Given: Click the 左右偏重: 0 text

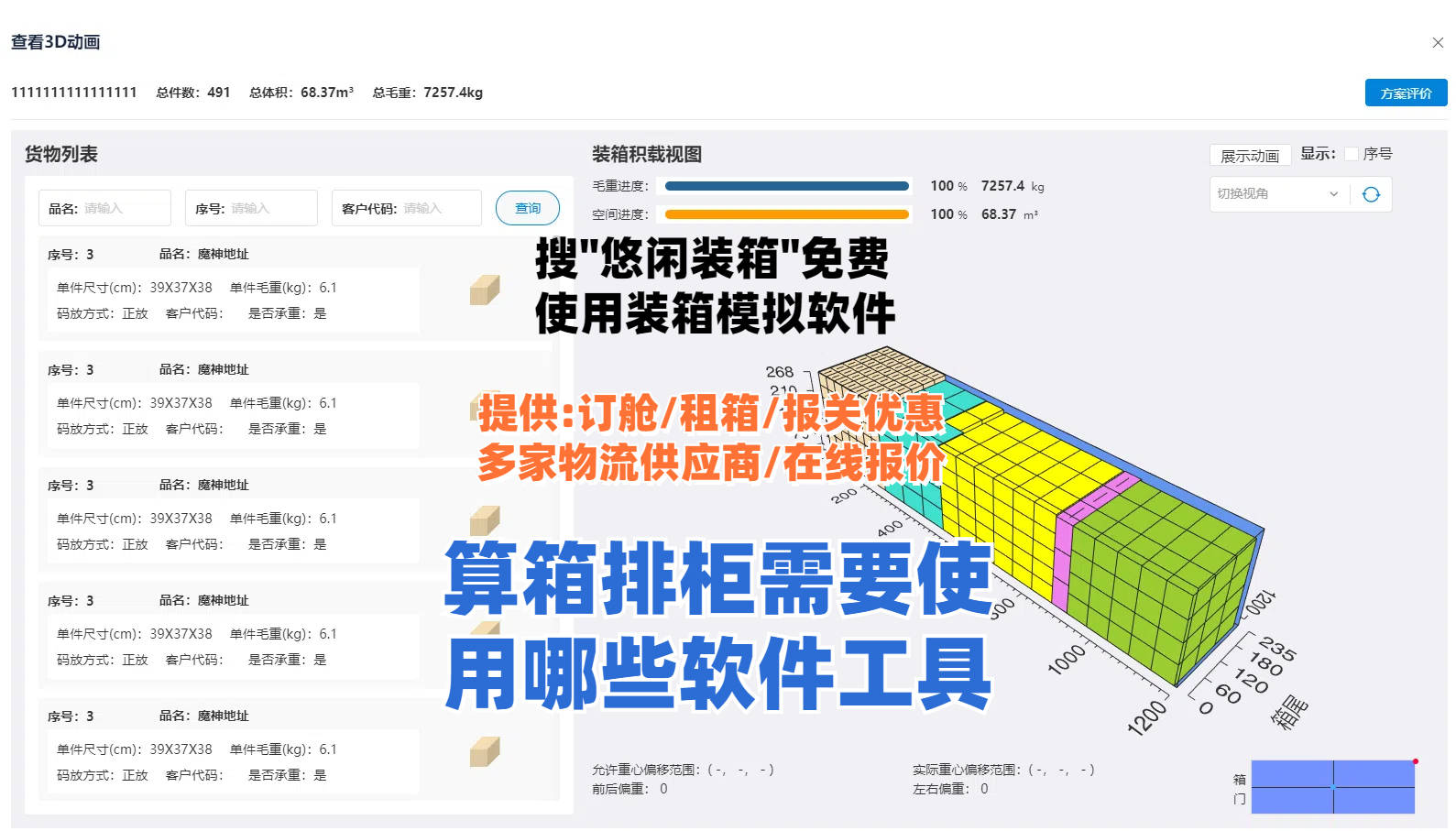Looking at the screenshot, I should (x=950, y=789).
